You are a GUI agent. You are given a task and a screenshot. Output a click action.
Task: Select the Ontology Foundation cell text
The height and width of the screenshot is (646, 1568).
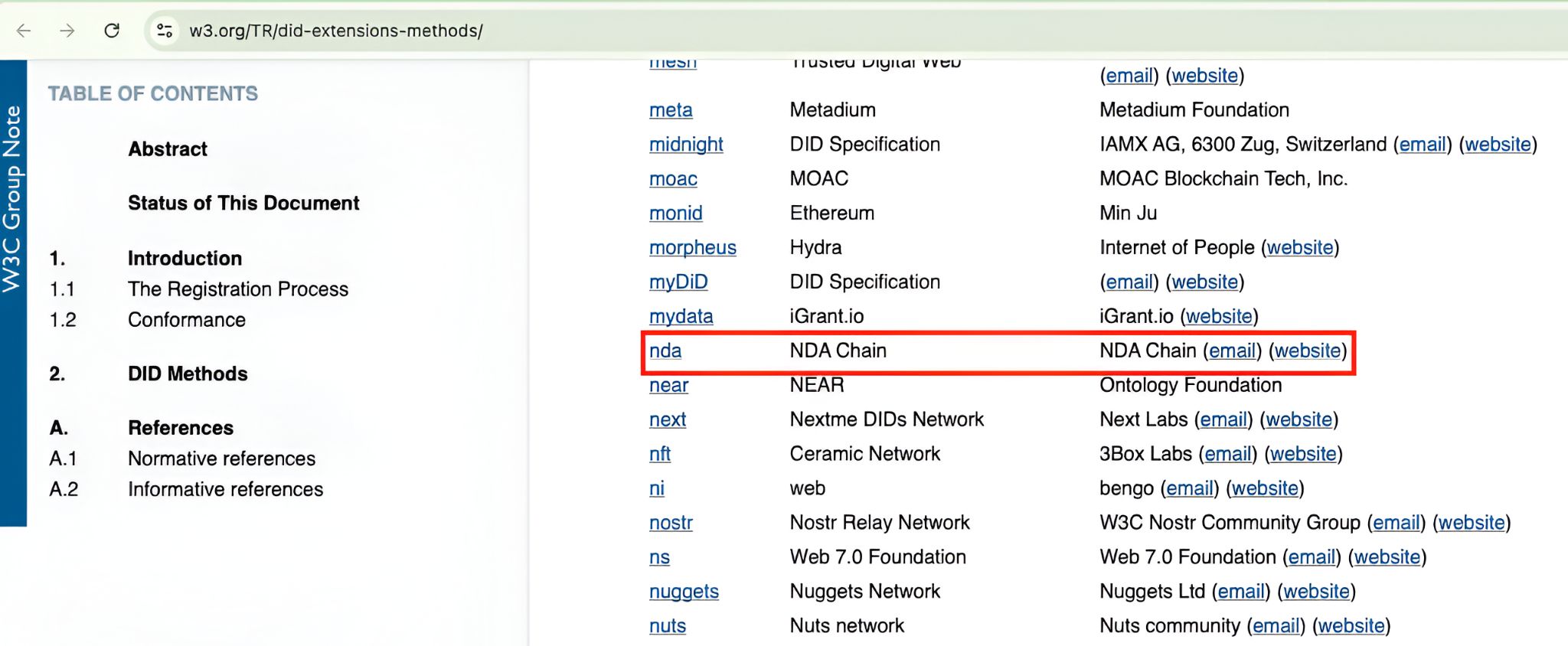(1191, 385)
